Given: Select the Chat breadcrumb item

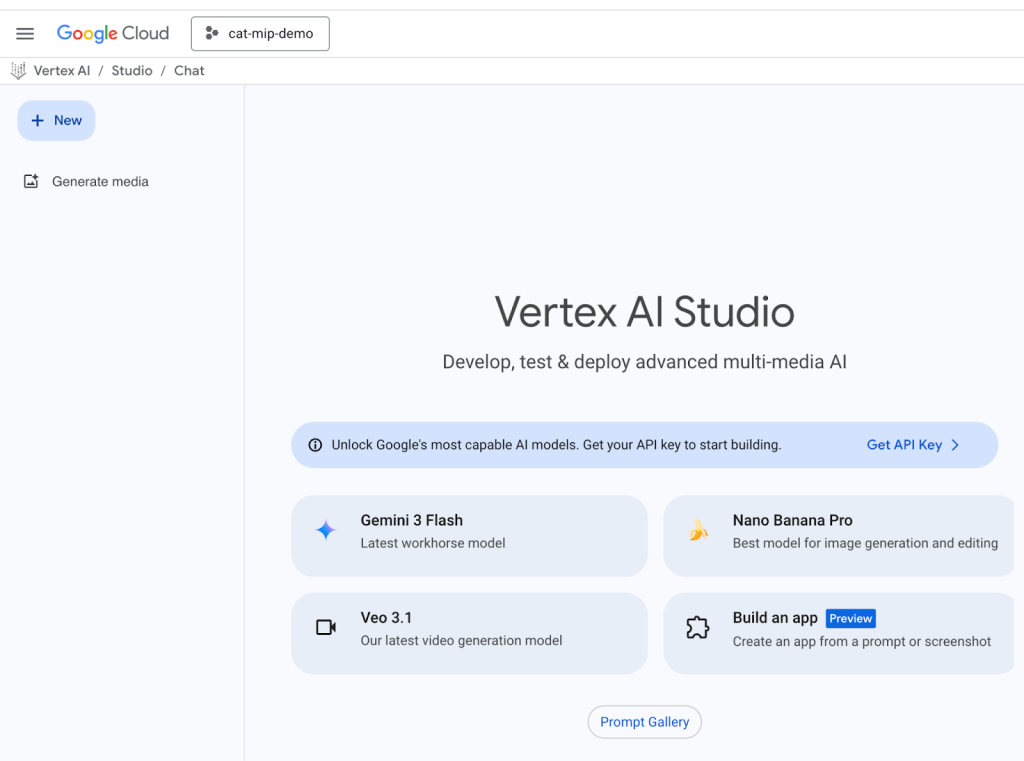Looking at the screenshot, I should pos(189,71).
